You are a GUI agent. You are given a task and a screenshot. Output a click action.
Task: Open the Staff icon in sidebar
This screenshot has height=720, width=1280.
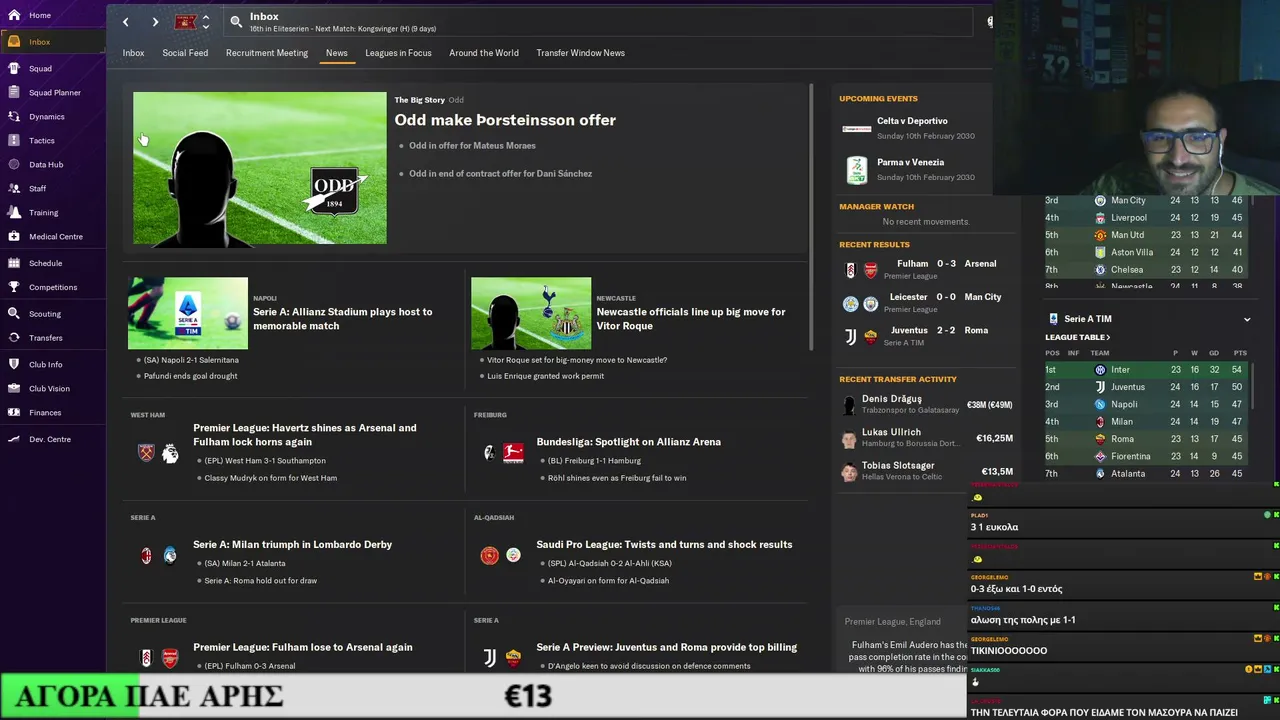(x=14, y=188)
